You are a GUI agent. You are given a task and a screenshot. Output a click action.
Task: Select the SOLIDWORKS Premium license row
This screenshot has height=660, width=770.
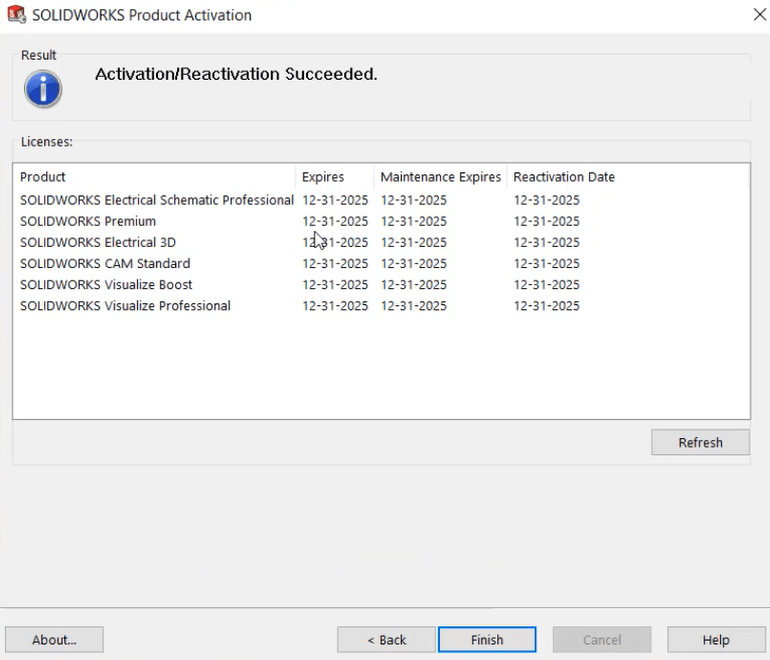click(x=88, y=221)
